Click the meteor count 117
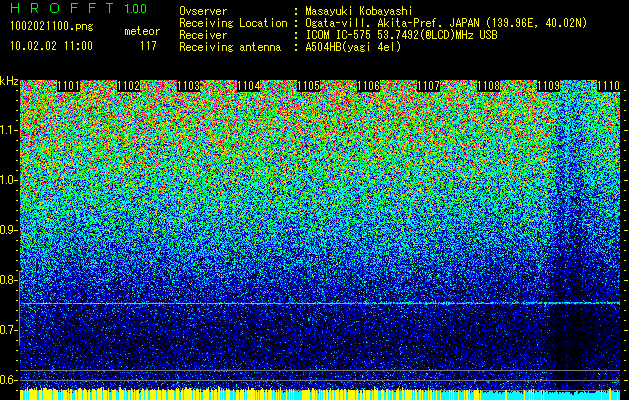Image resolution: width=629 pixels, height=400 pixels. tap(148, 46)
